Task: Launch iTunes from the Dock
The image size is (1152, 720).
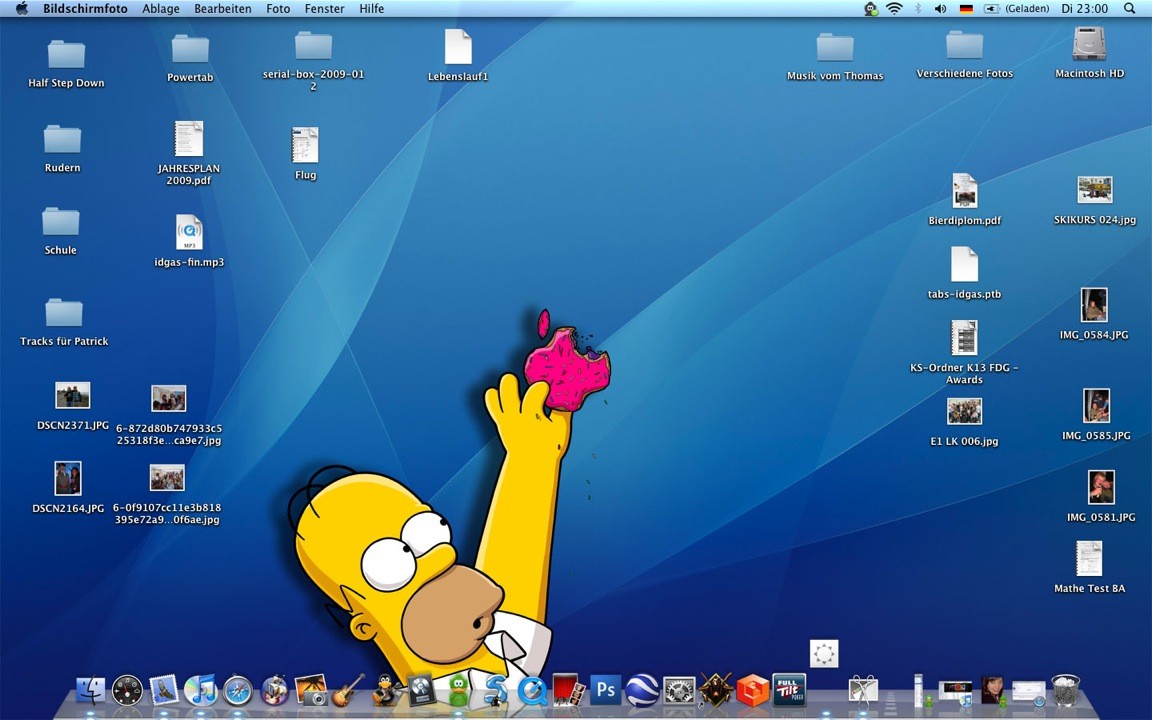Action: click(x=200, y=691)
